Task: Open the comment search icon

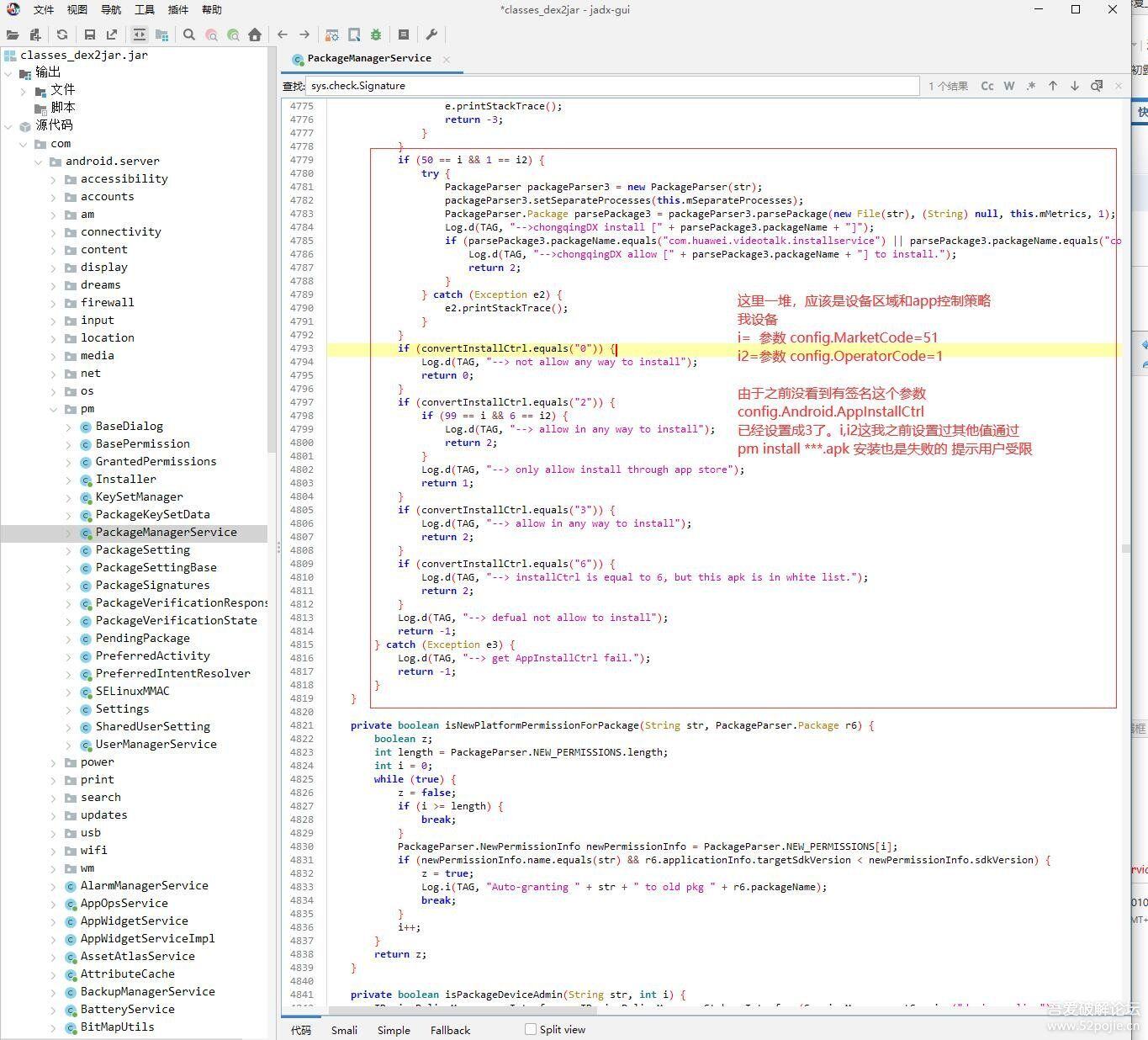Action: point(233,34)
